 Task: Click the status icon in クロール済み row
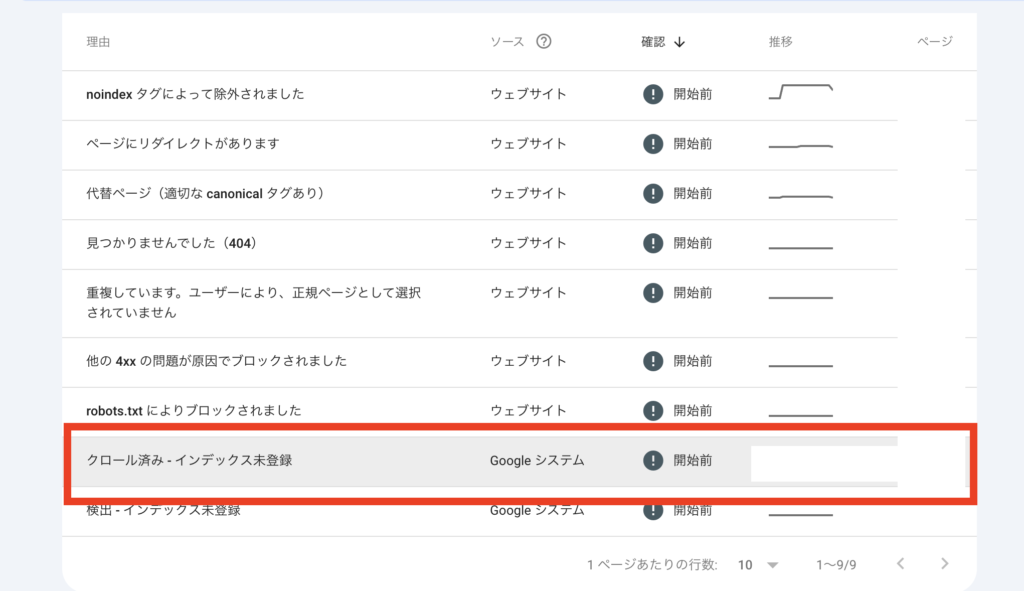click(653, 461)
